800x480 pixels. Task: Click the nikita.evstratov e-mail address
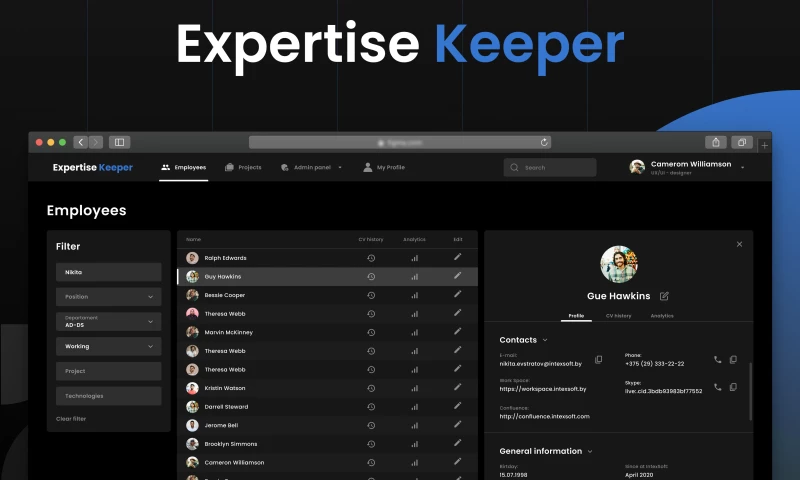tap(541, 364)
